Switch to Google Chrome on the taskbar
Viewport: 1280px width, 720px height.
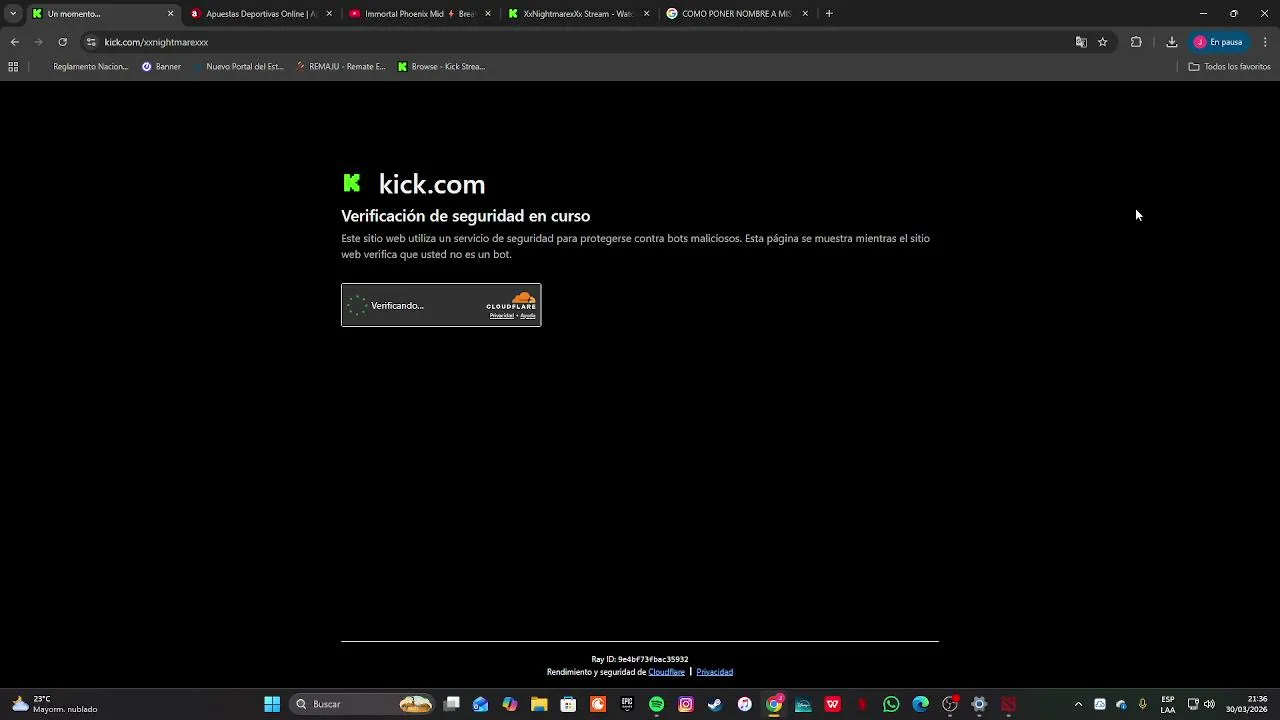774,704
